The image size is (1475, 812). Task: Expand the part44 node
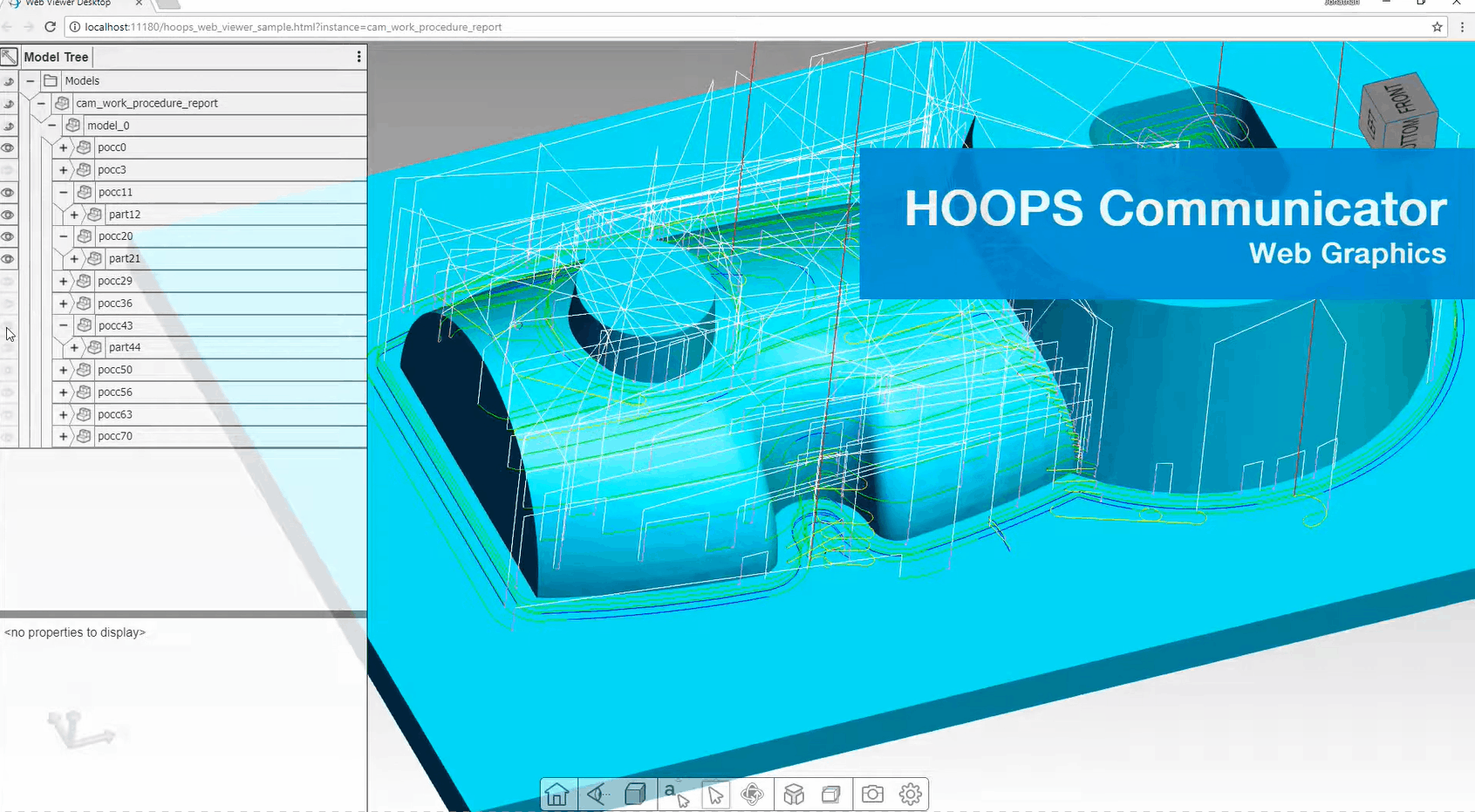point(74,347)
